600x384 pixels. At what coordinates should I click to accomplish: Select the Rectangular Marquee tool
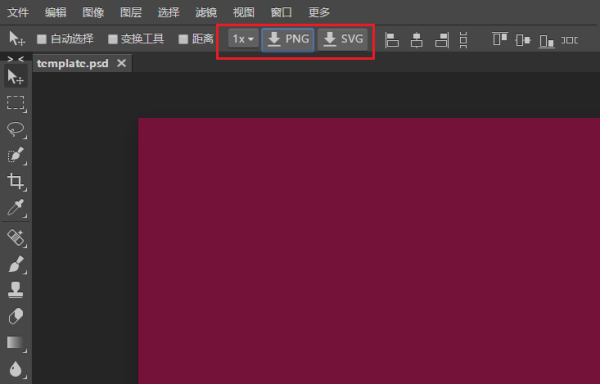(15, 103)
